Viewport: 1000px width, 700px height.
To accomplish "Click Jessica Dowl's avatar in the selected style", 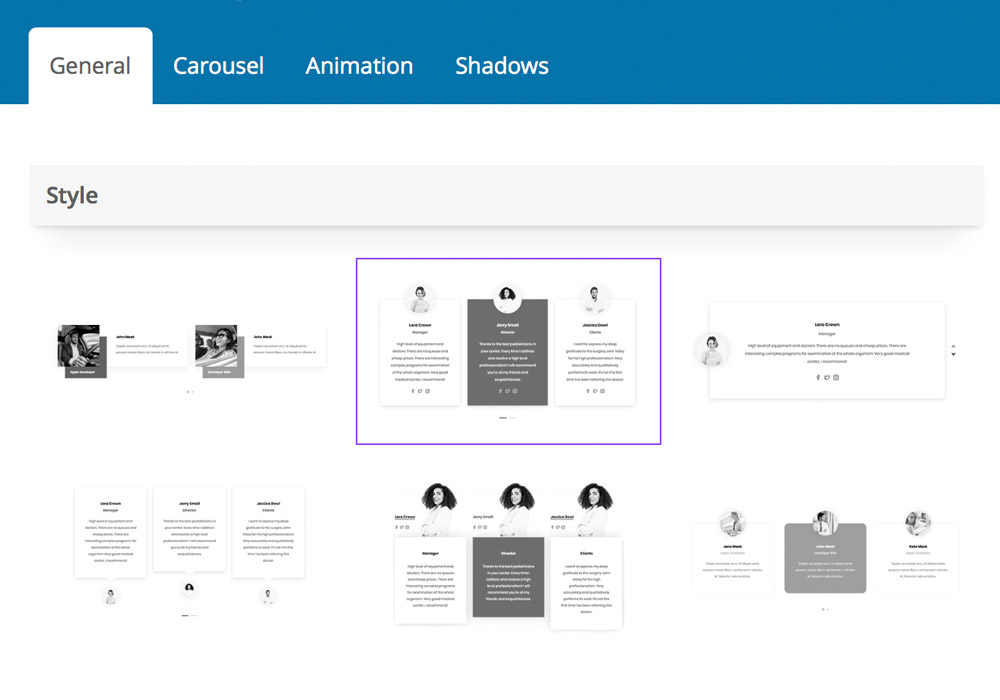I will [x=595, y=298].
